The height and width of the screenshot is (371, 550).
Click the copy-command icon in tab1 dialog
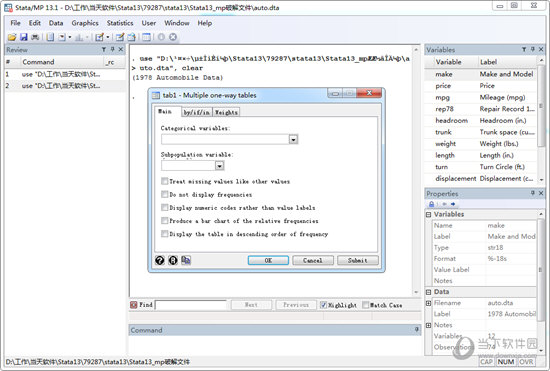[x=186, y=260]
